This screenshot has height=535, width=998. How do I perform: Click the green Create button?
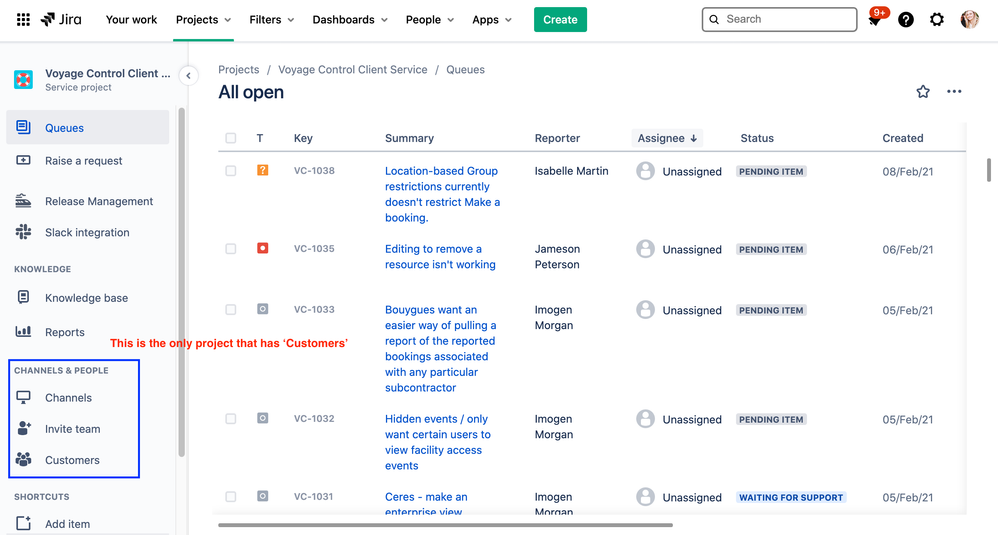click(560, 20)
